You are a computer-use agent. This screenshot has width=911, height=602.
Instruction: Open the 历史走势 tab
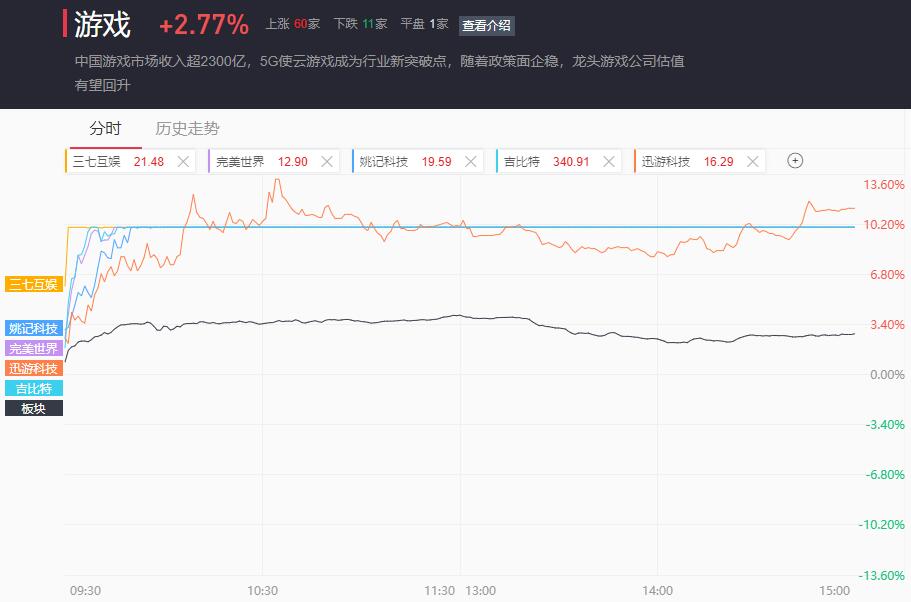pyautogui.click(x=187, y=128)
